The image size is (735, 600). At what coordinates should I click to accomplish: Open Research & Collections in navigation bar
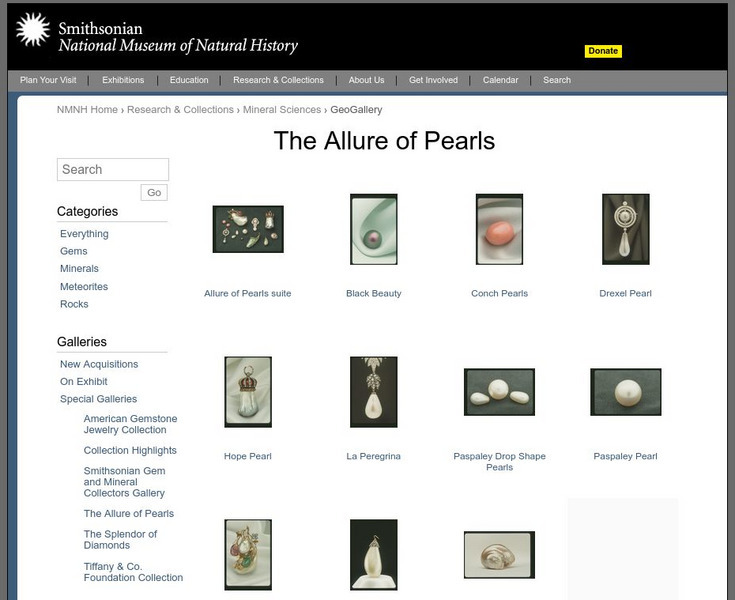(278, 80)
